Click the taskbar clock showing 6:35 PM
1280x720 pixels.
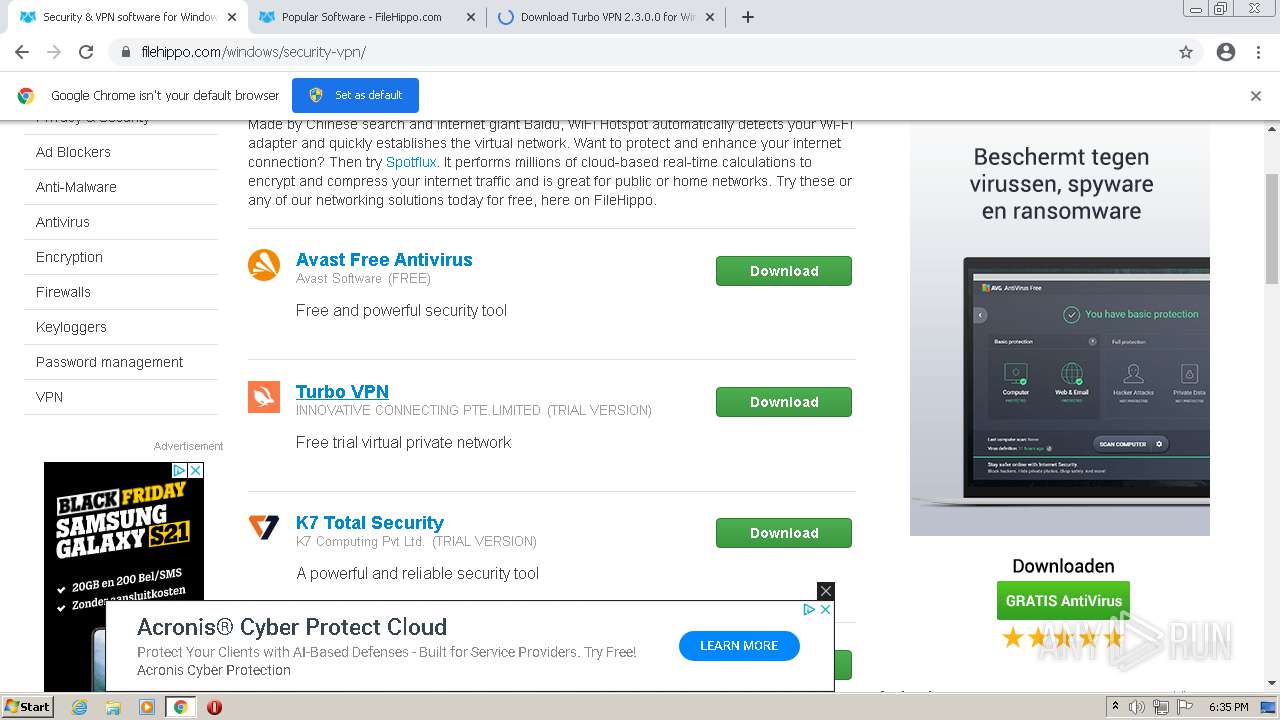pos(1228,707)
